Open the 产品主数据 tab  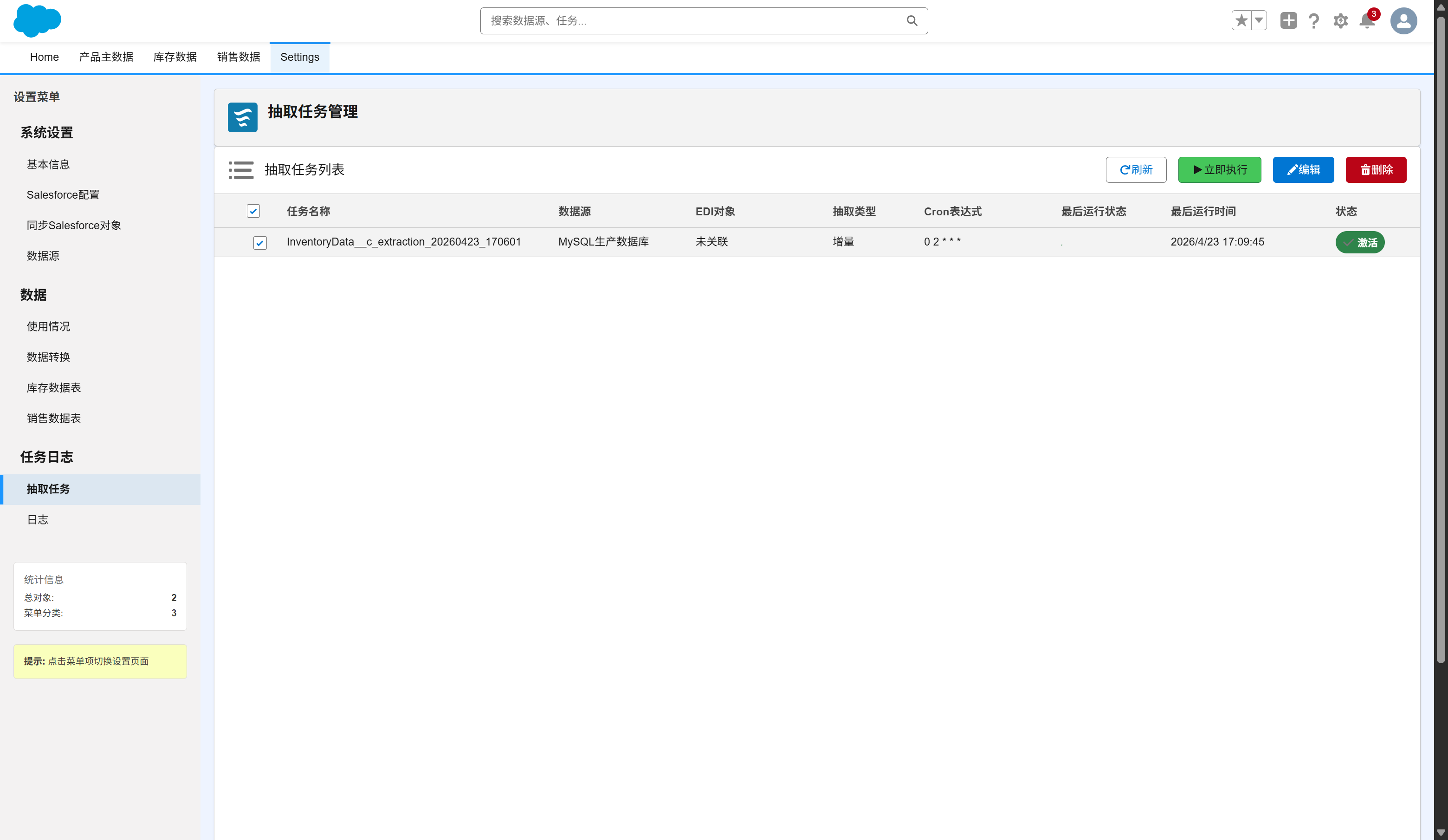[106, 57]
